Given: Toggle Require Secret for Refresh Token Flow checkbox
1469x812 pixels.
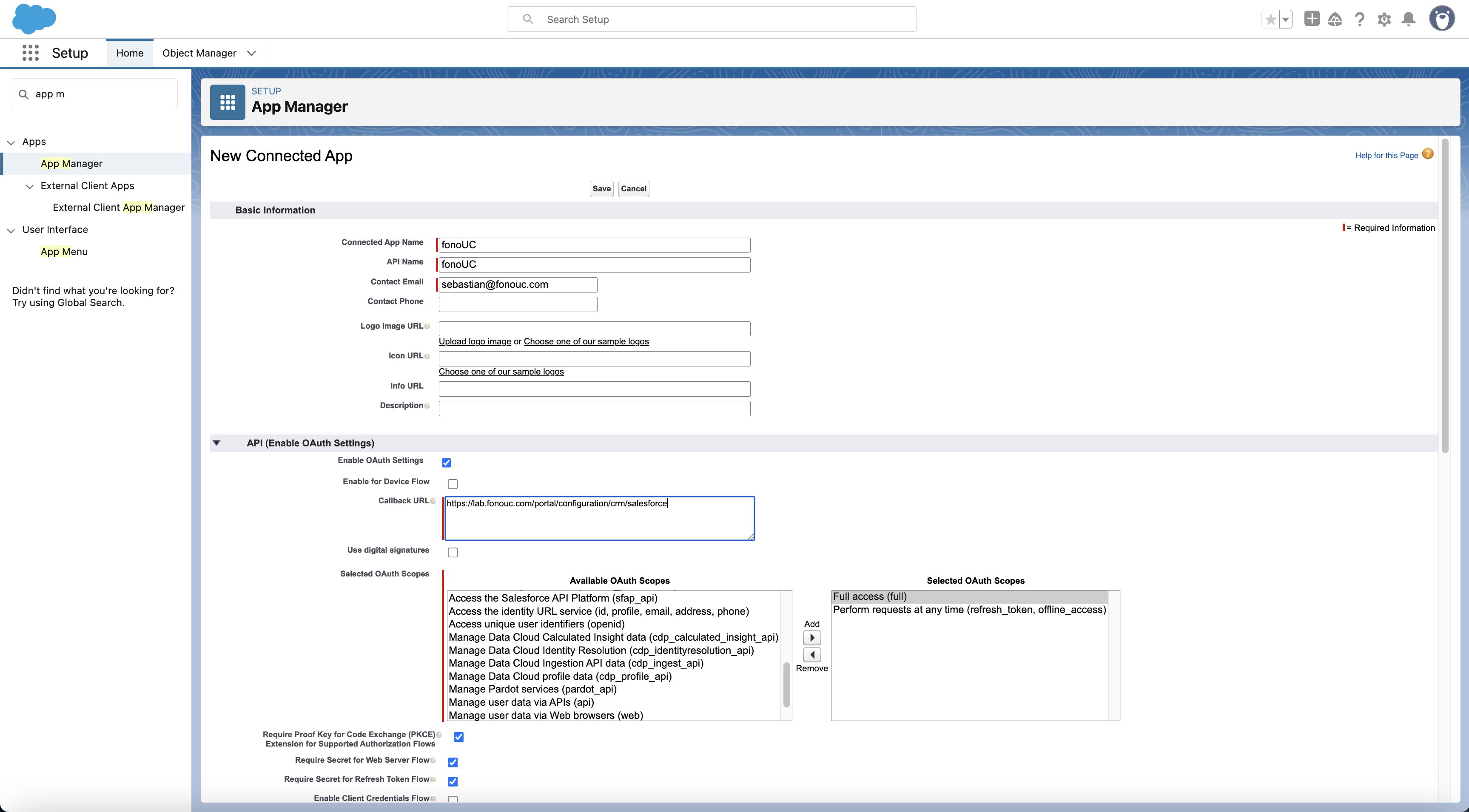Looking at the screenshot, I should point(453,781).
